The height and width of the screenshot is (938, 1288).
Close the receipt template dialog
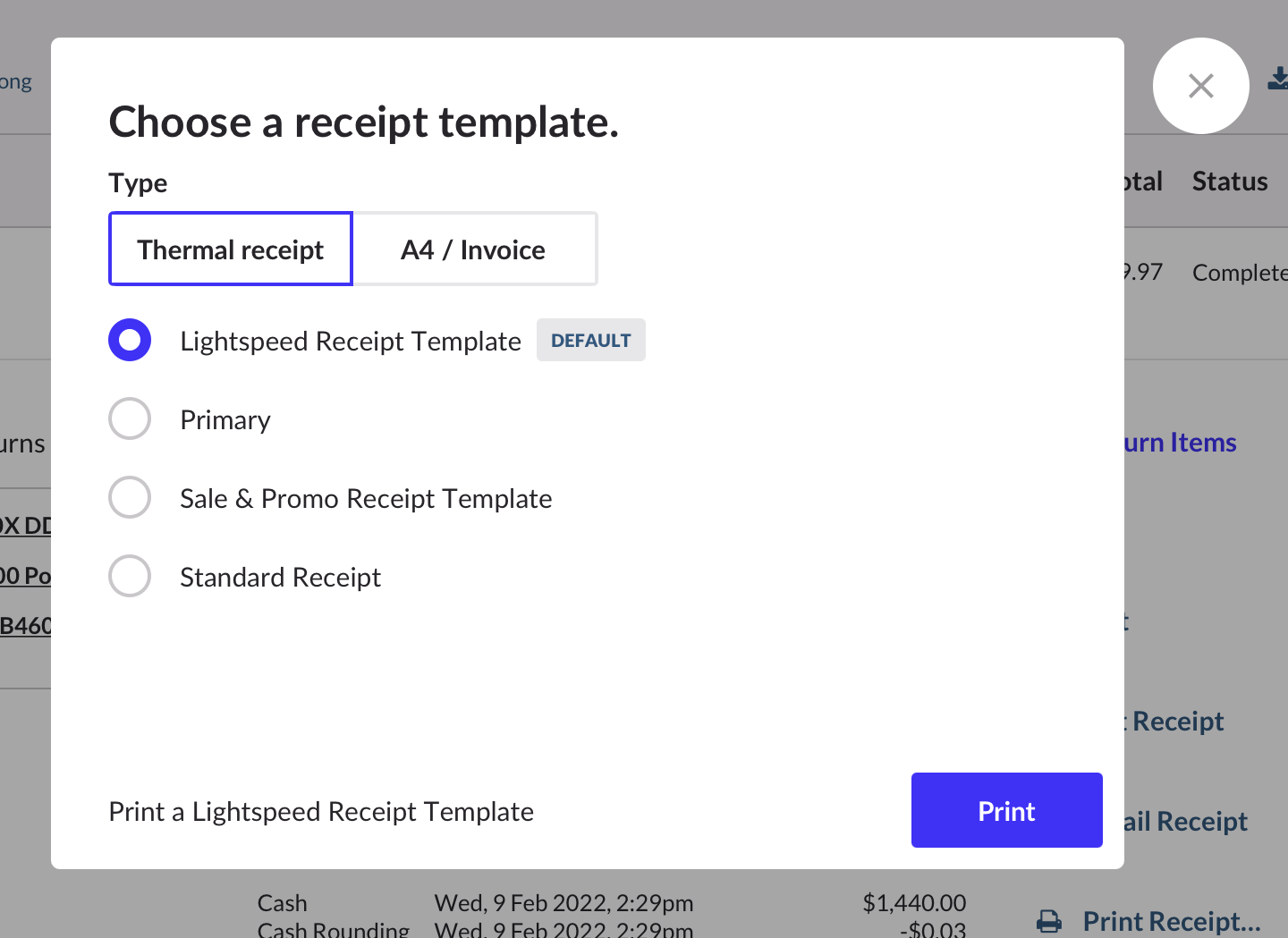pos(1200,86)
